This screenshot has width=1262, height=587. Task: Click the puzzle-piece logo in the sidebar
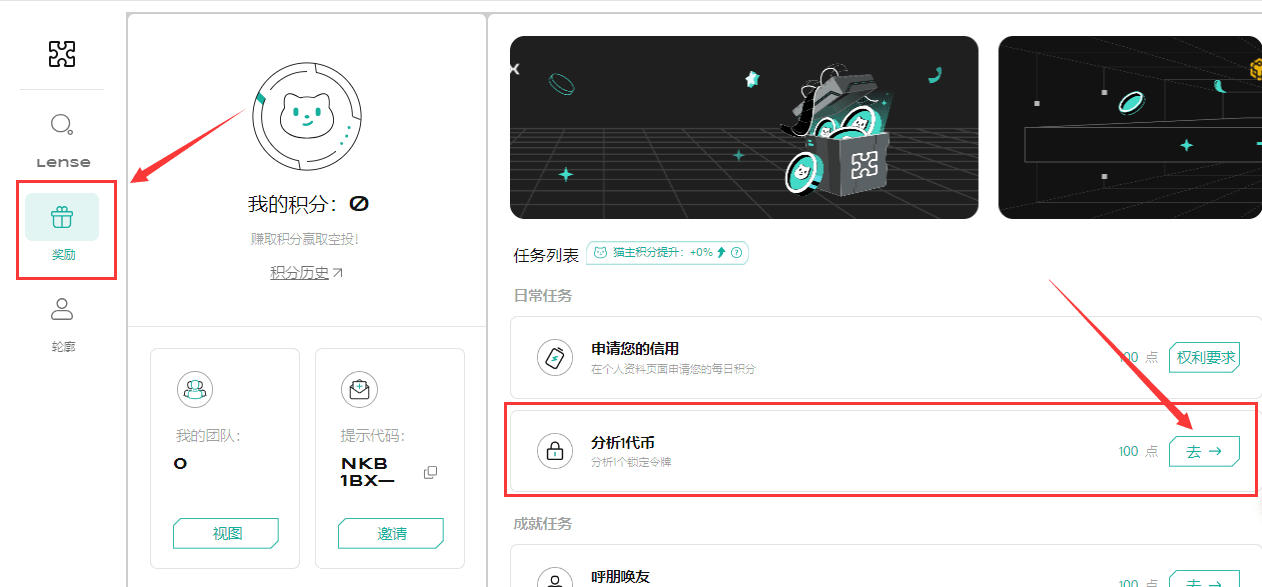tap(62, 53)
